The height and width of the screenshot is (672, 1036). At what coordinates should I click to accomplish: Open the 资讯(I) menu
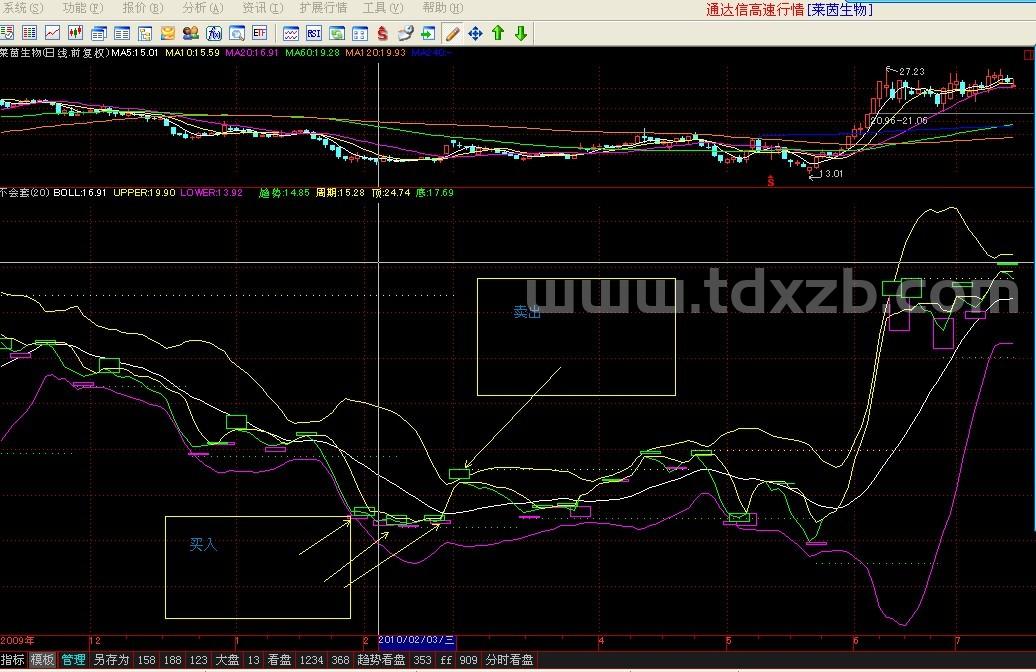pyautogui.click(x=262, y=8)
